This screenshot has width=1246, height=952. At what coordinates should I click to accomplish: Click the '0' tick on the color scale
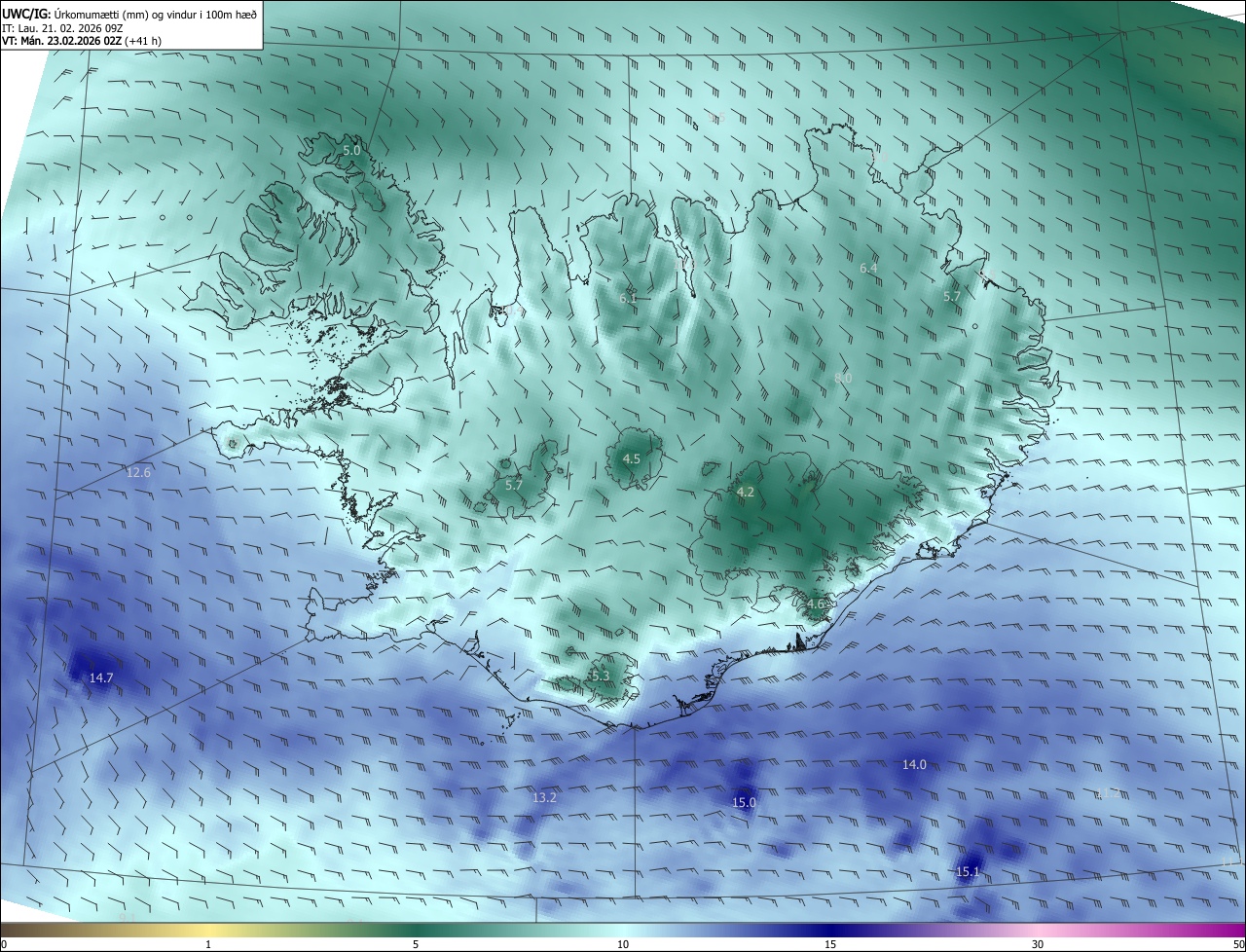tap(4, 944)
